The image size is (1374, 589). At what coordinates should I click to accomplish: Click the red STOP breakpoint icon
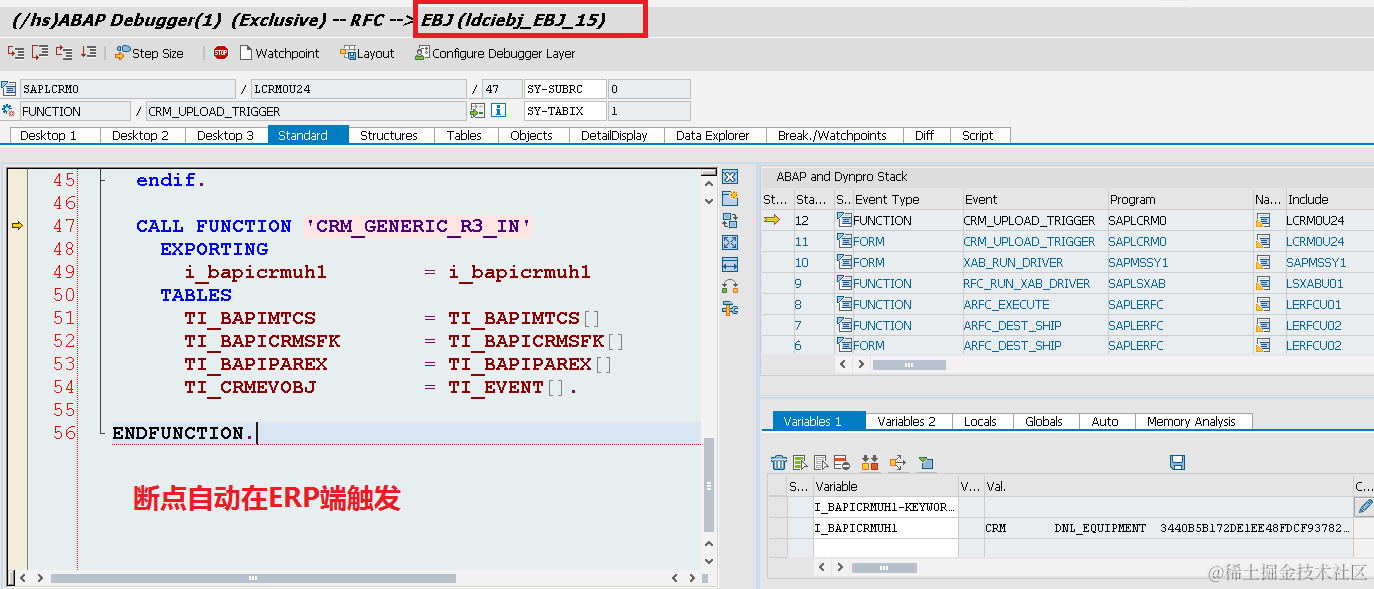coord(220,53)
